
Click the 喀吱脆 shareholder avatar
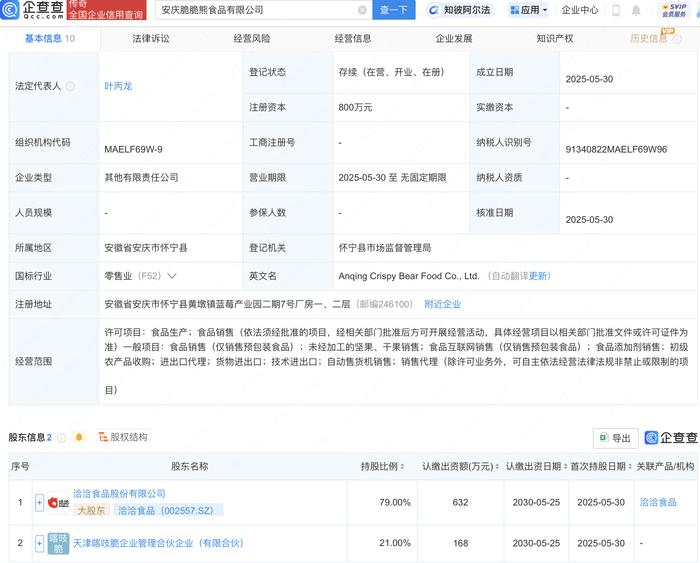click(x=58, y=543)
